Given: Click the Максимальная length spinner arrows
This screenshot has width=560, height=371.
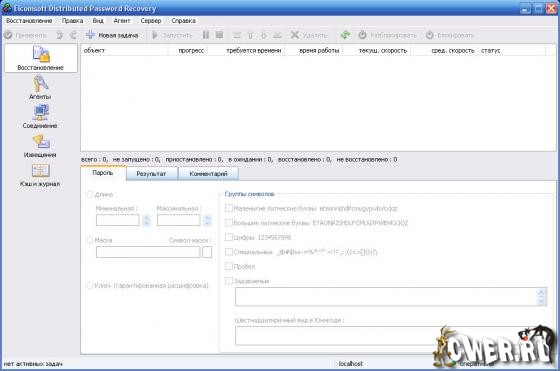Looking at the screenshot, I should [207, 220].
